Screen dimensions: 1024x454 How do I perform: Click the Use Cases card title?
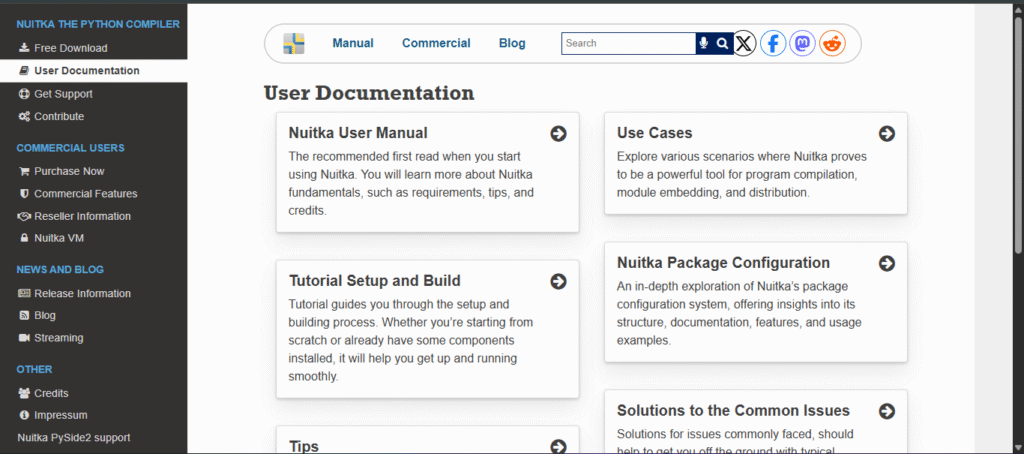point(654,133)
